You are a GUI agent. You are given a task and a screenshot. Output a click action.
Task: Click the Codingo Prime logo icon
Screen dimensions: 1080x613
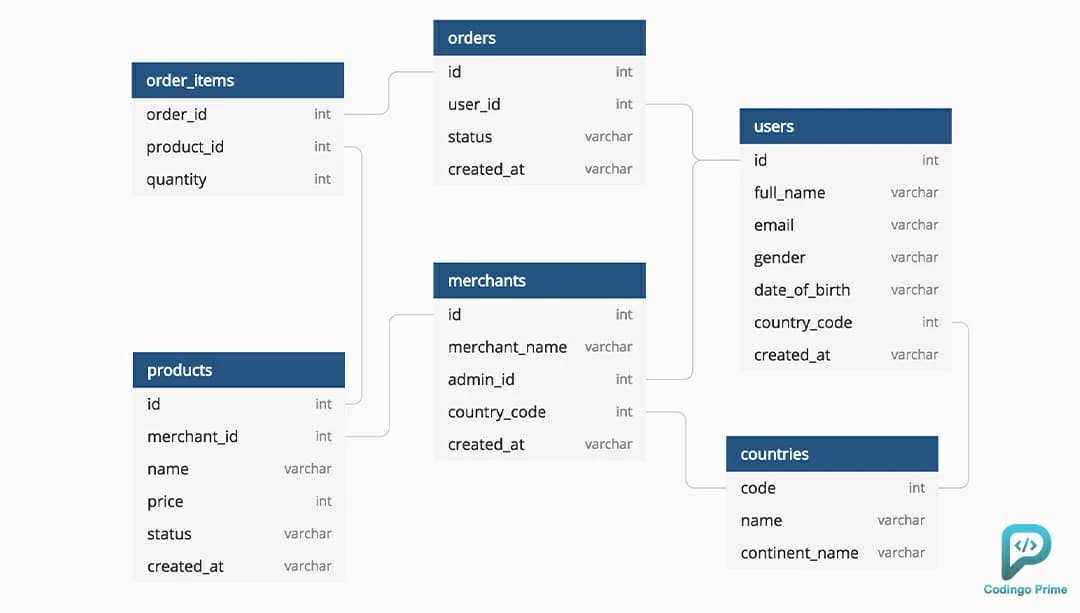tap(1026, 551)
